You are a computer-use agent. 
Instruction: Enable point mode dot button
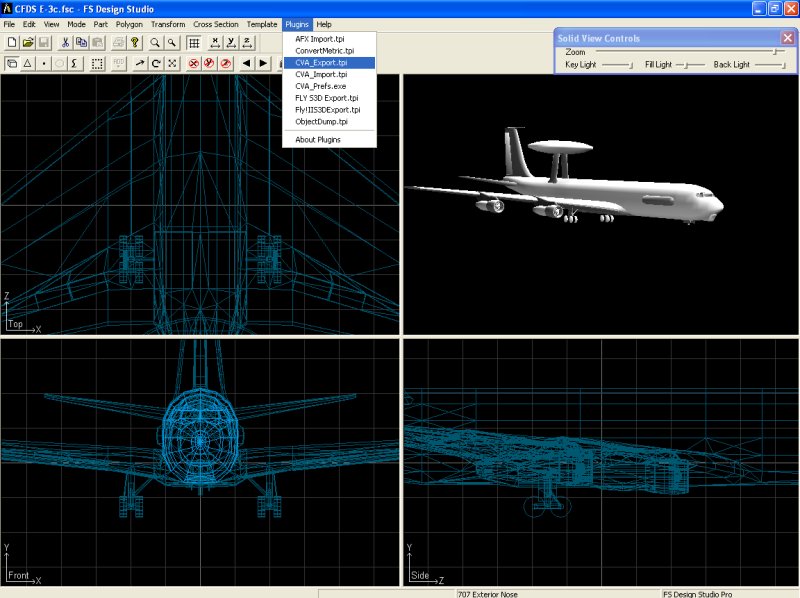(44, 63)
